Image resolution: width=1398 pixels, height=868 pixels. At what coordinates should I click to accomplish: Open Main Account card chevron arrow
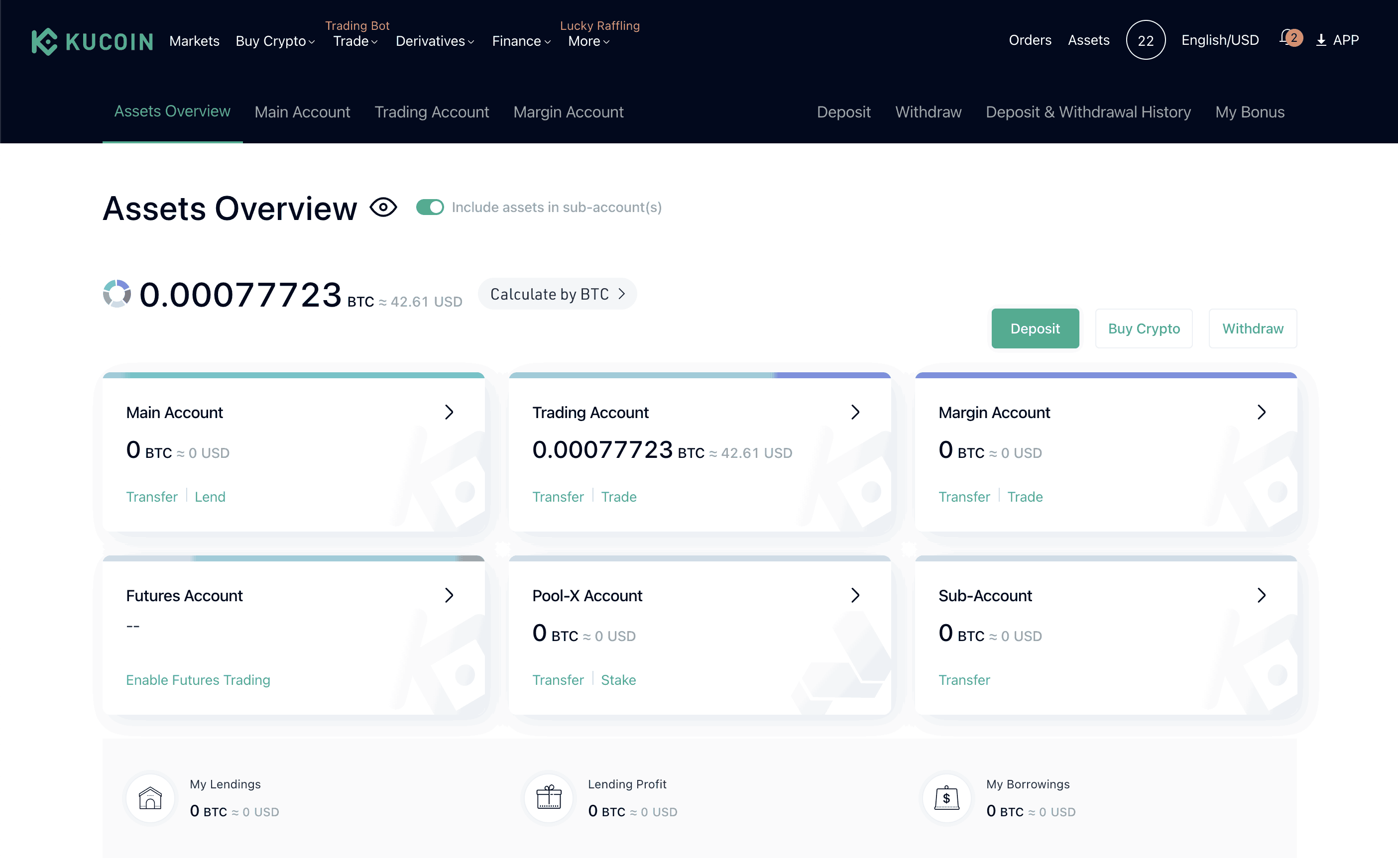coord(449,412)
